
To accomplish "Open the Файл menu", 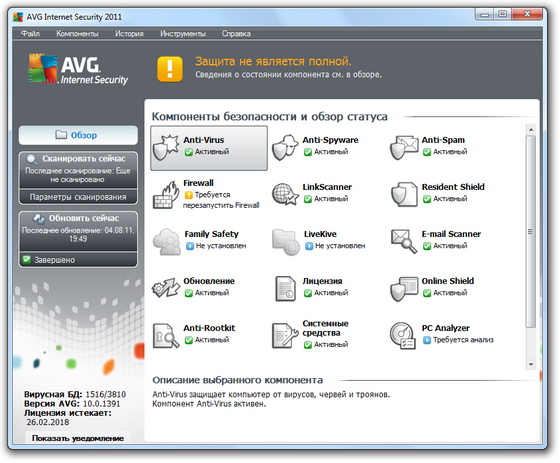I will click(30, 34).
